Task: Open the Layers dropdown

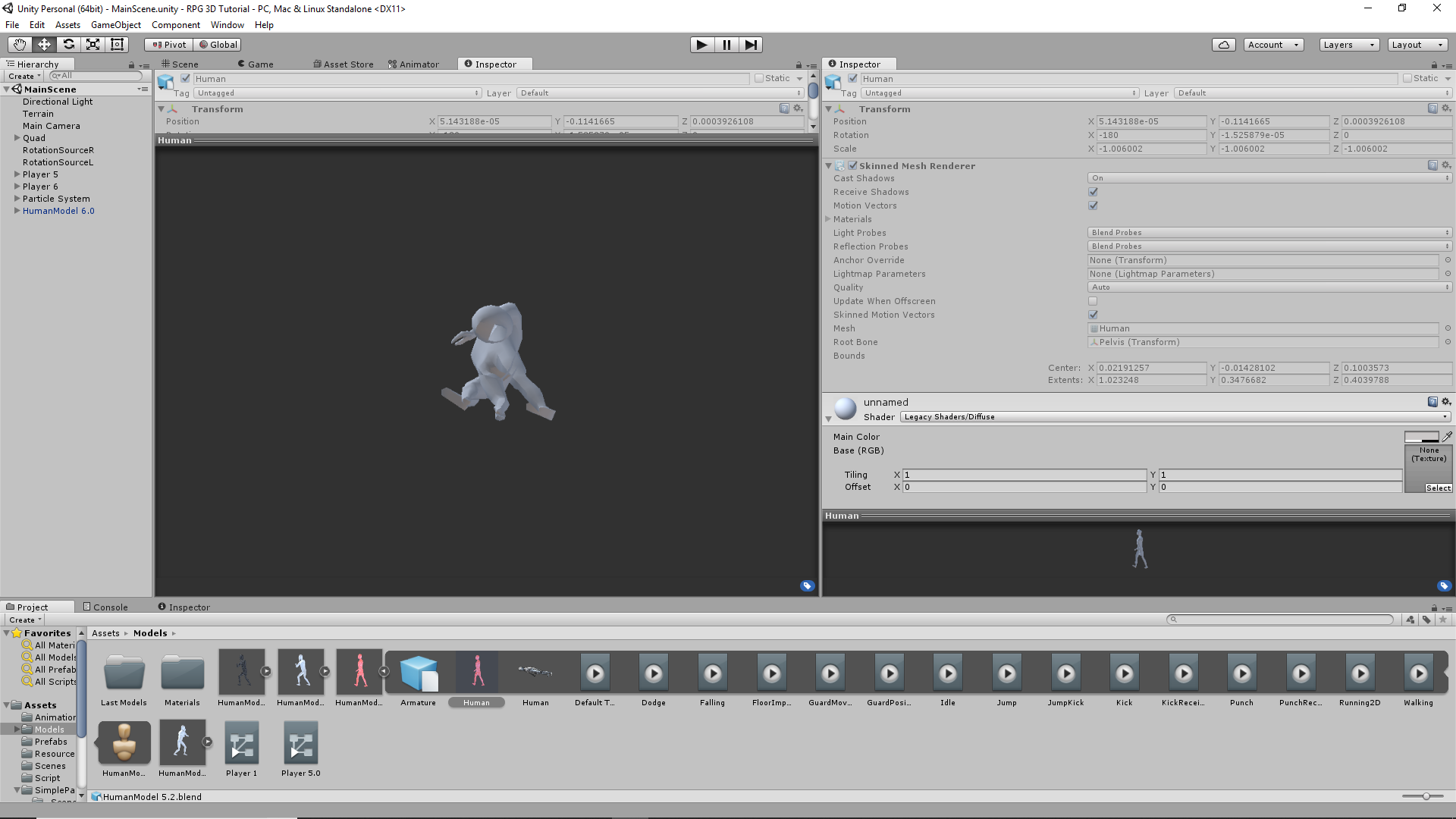Action: (x=1348, y=45)
